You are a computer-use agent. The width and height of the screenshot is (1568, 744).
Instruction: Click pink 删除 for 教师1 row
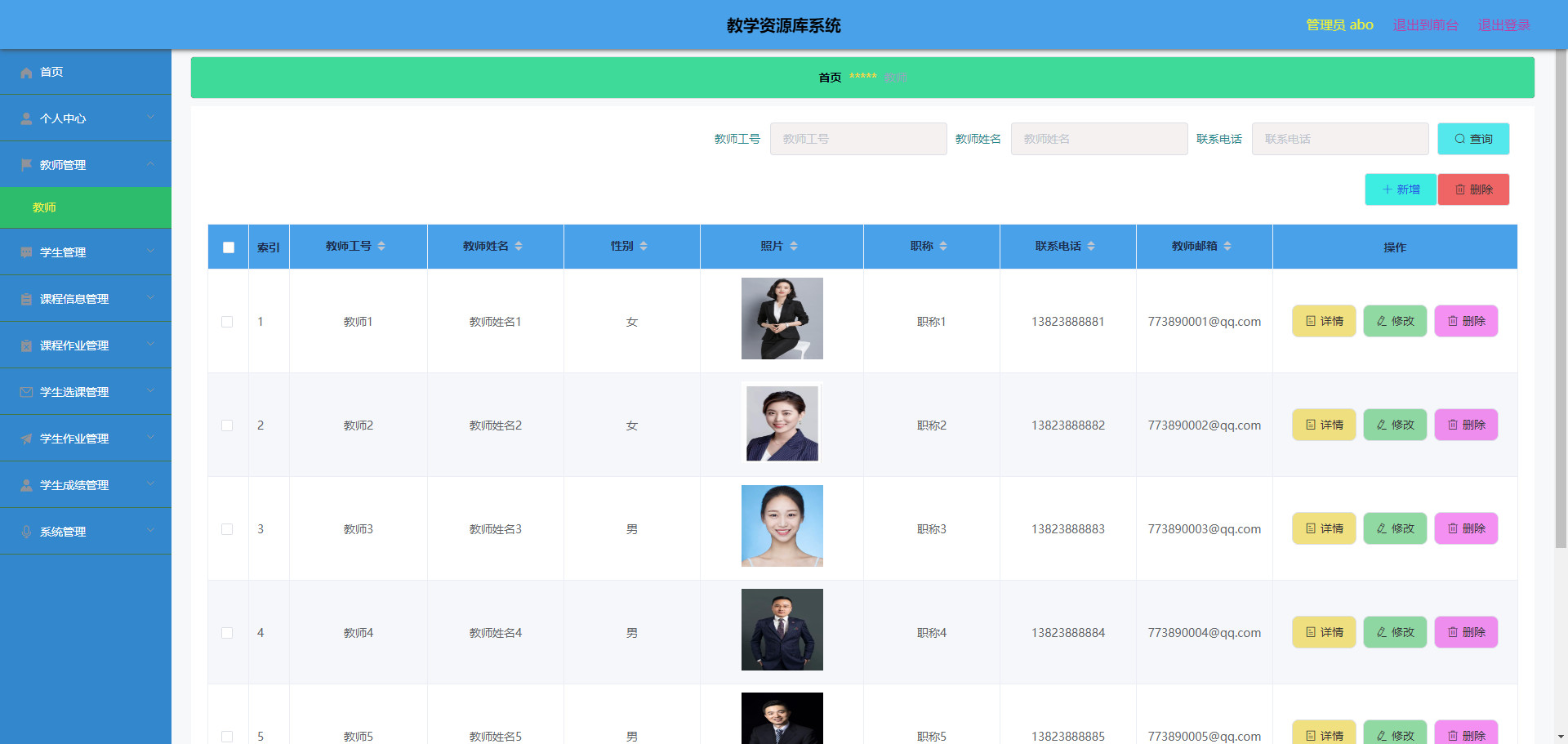[x=1466, y=321]
